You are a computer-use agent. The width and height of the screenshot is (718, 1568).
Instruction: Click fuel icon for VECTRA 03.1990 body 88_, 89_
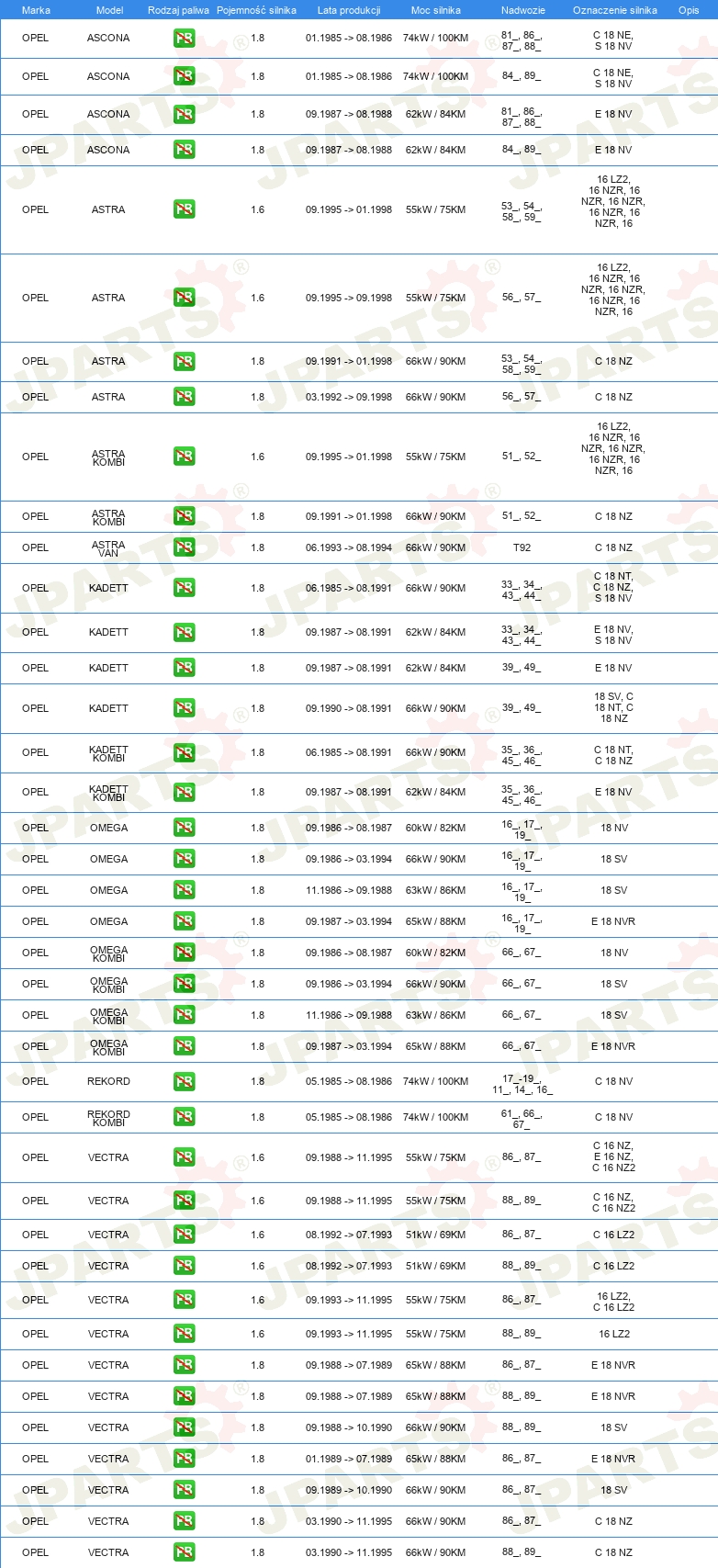coord(184,1552)
